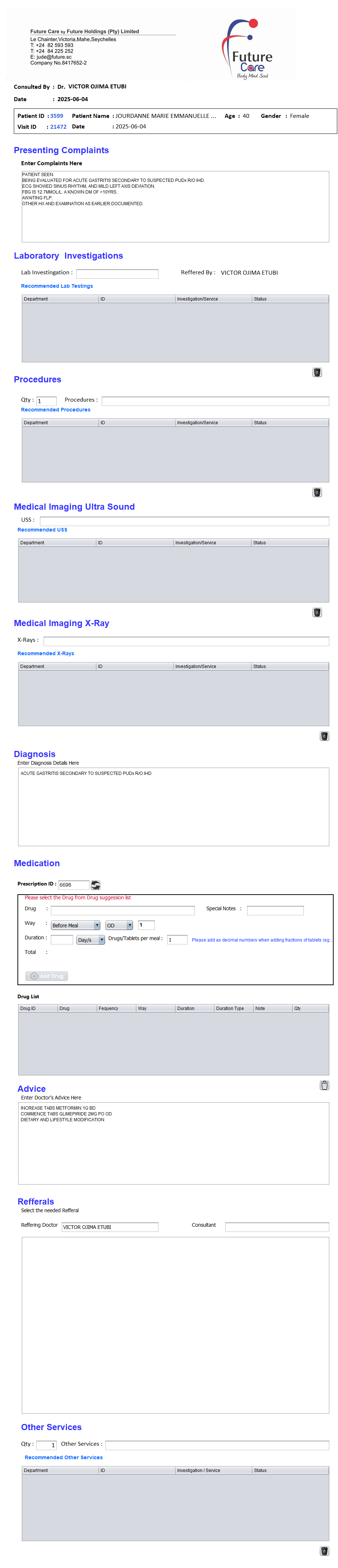Click delete icon under Procedures table
338x1568 pixels.
(317, 492)
